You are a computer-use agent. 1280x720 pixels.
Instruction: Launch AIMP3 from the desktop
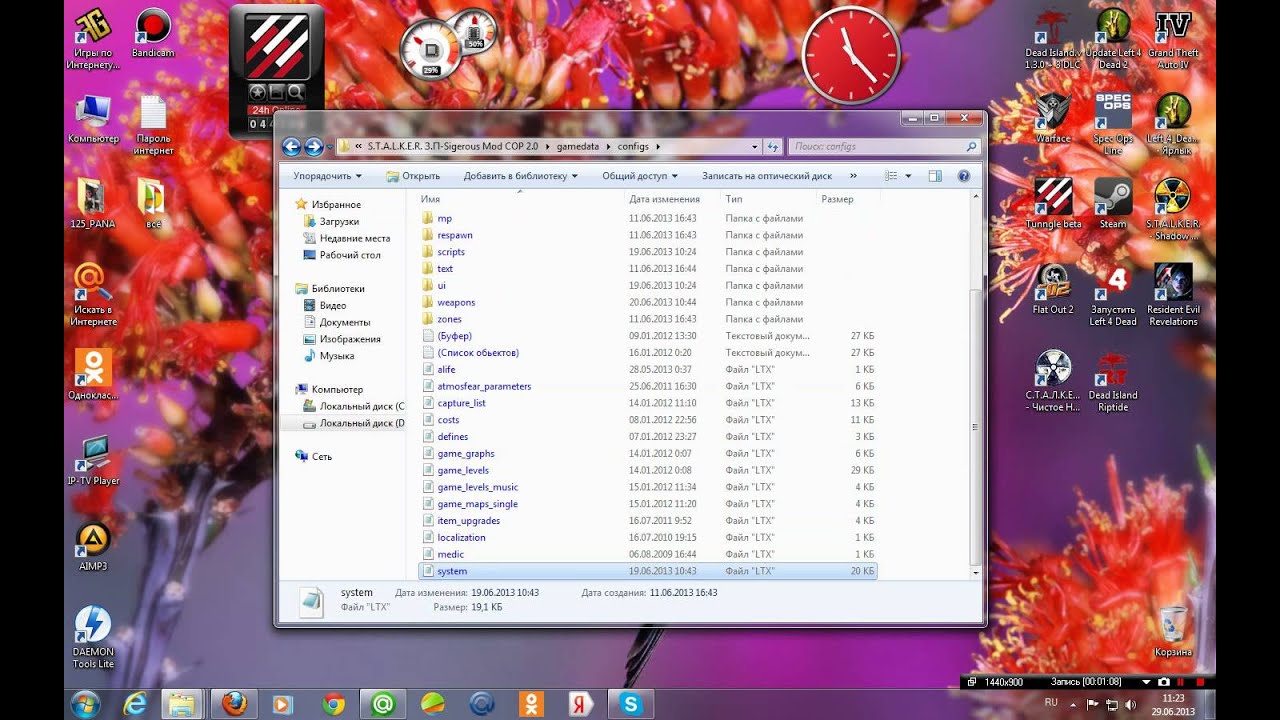point(93,546)
